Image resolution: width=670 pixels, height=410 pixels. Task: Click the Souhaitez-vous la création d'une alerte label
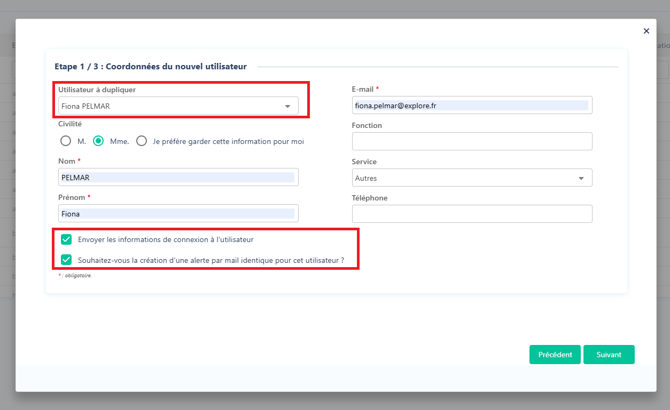(211, 260)
